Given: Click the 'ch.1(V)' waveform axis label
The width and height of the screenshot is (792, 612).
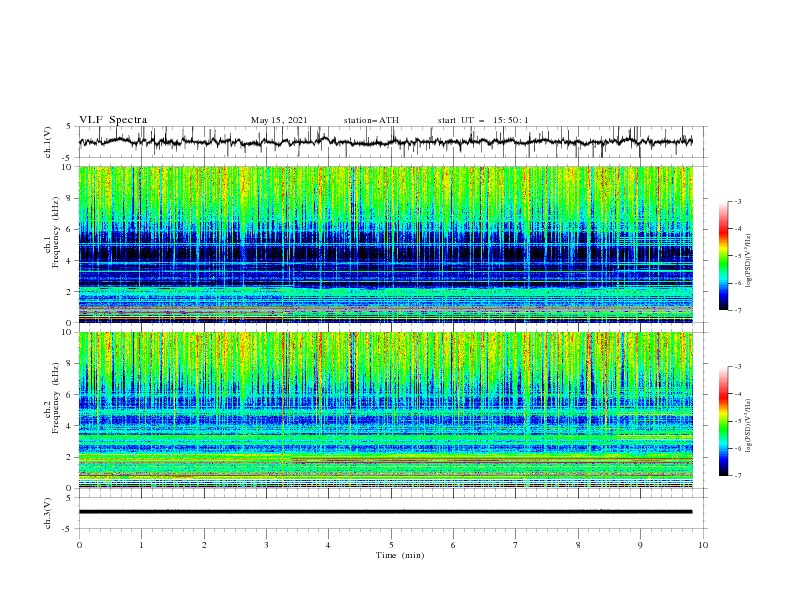Looking at the screenshot, I should [48, 142].
